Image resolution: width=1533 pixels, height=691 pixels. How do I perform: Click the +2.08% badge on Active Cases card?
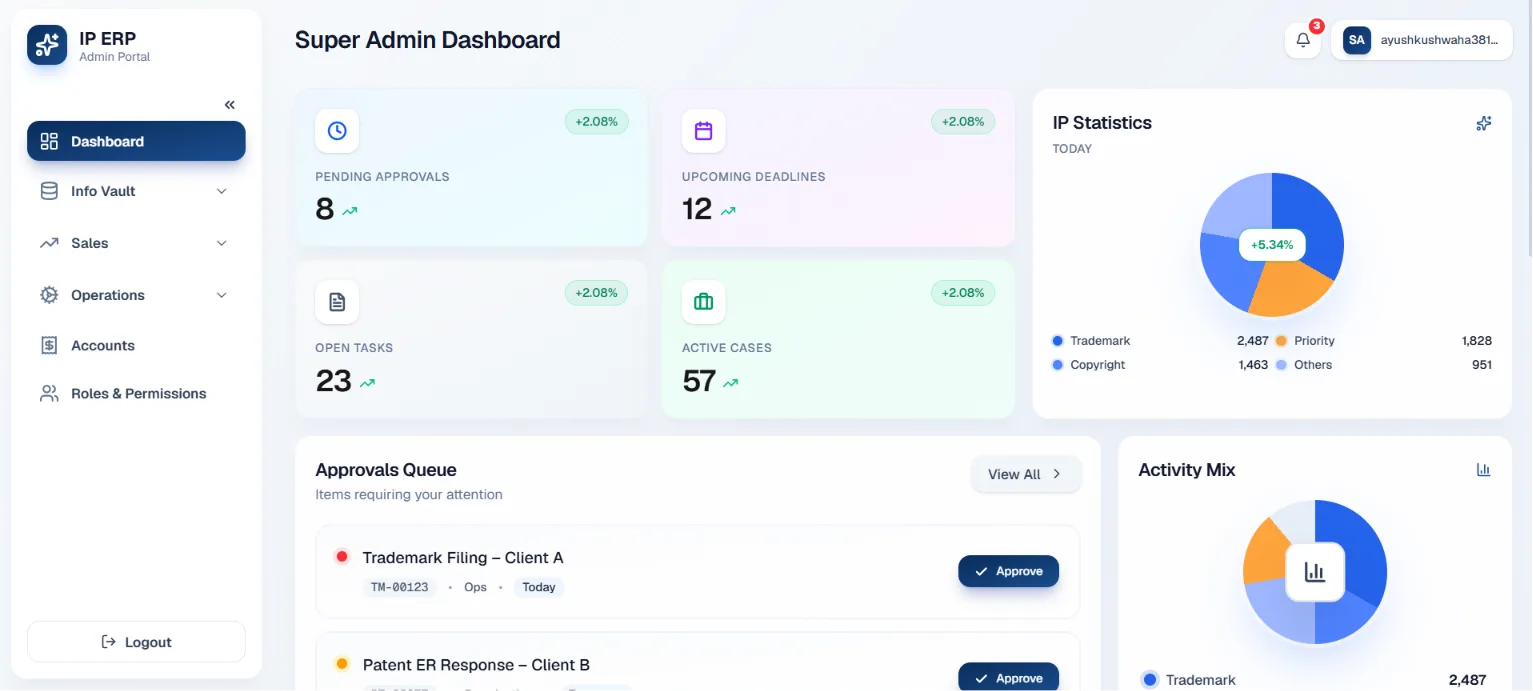[x=964, y=293]
